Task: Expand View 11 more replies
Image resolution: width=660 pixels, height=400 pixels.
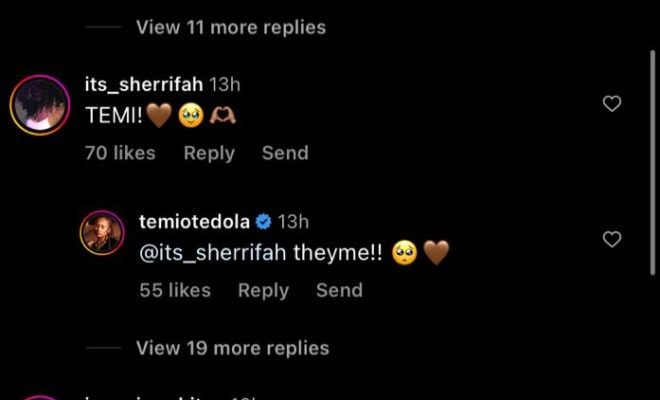Action: (230, 27)
